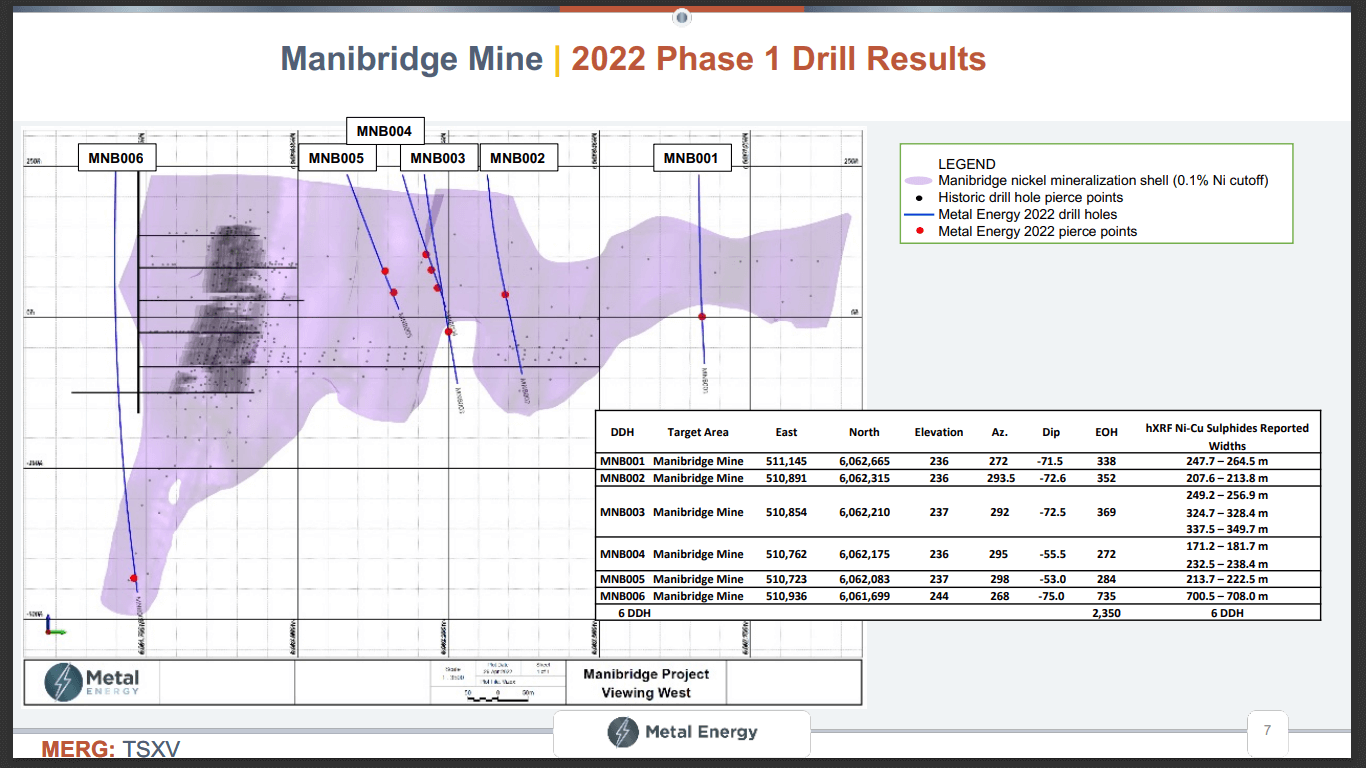Click the '2022 Phase 1 Drill Results' heading
Image resolution: width=1366 pixels, height=768 pixels.
point(779,59)
